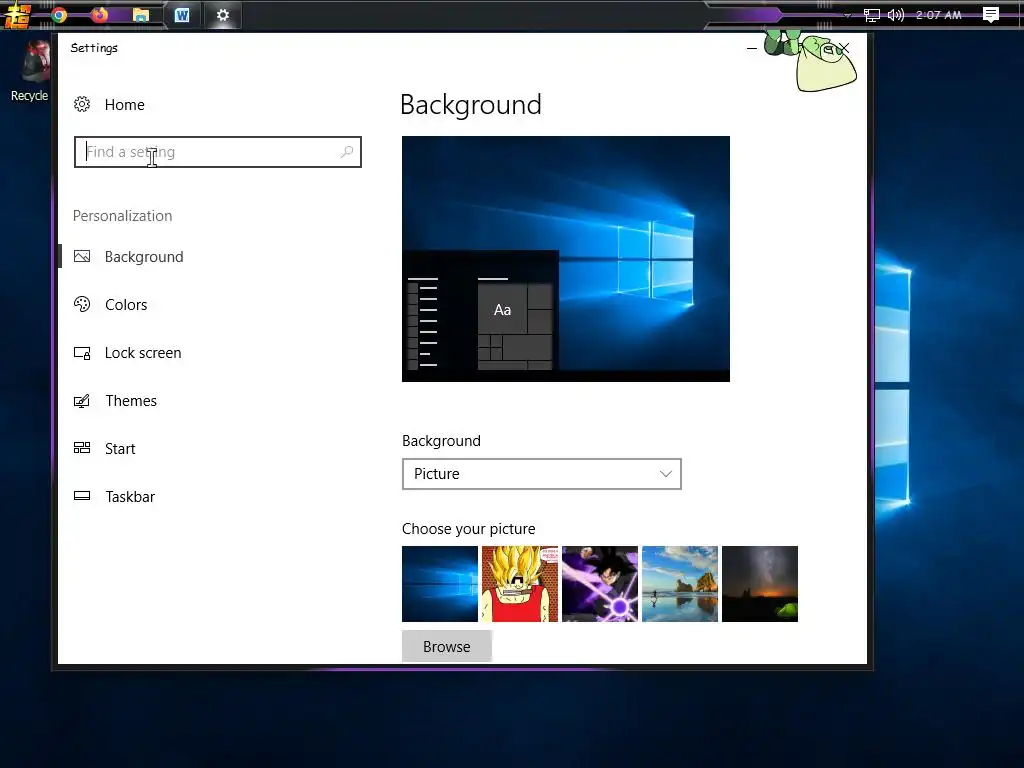The image size is (1024, 768).
Task: Select Background in Personalization list
Action: [x=144, y=257]
